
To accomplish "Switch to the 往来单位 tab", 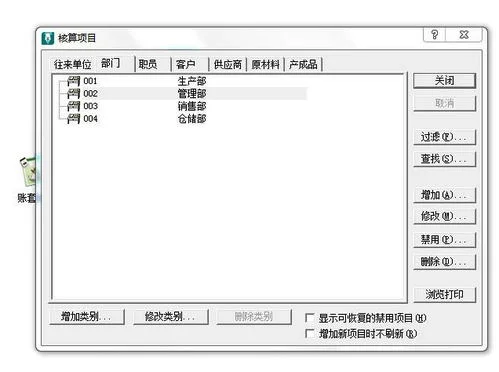I will 72,64.
